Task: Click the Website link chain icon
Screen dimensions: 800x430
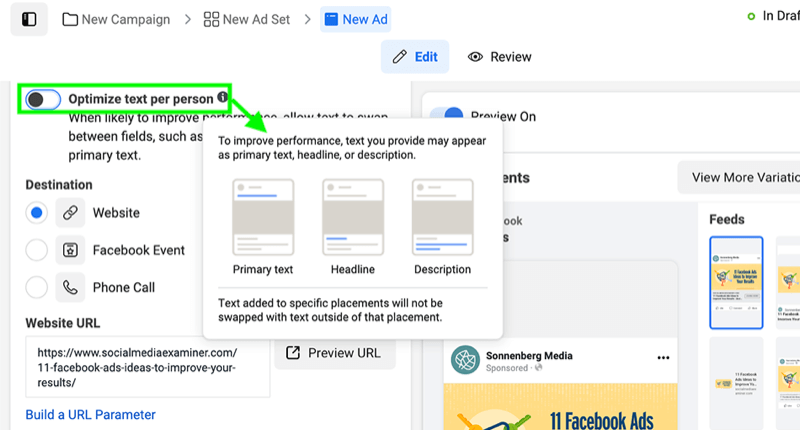Action: coord(70,213)
